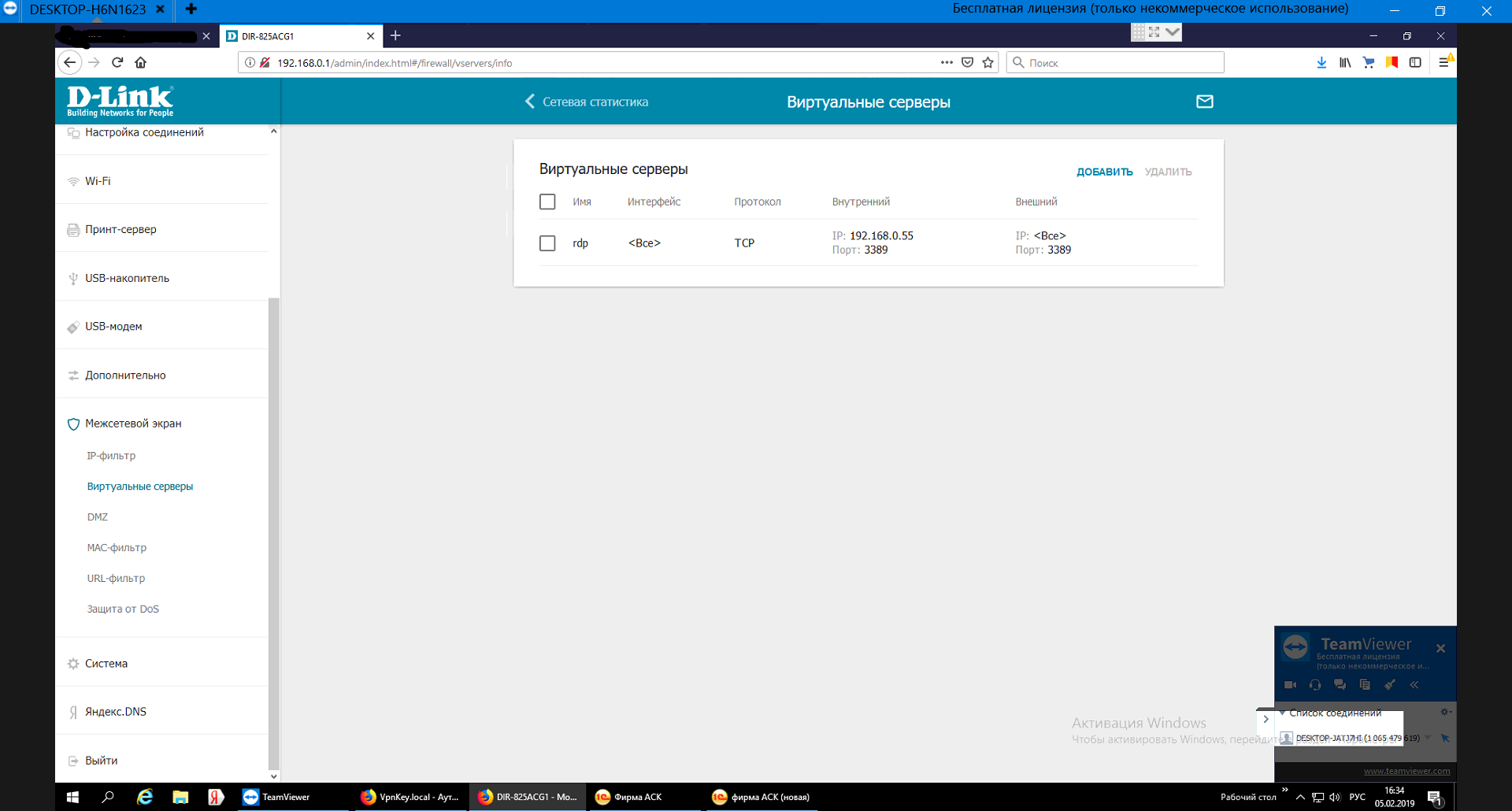This screenshot has width=1512, height=811.
Task: Expand TeamViewer toolbar dropdown arrow
Action: [1173, 32]
